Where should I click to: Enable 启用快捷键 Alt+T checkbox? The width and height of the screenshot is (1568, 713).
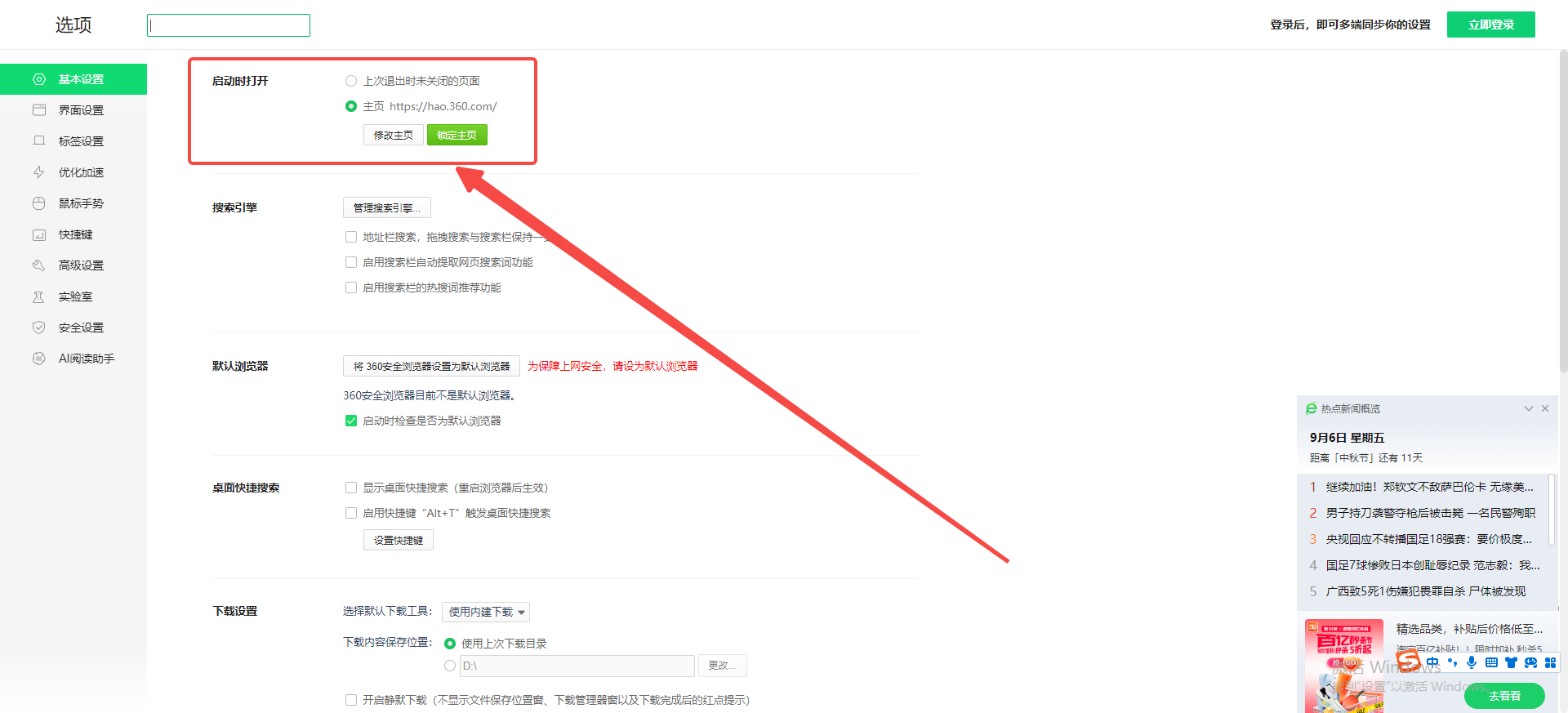pos(351,513)
